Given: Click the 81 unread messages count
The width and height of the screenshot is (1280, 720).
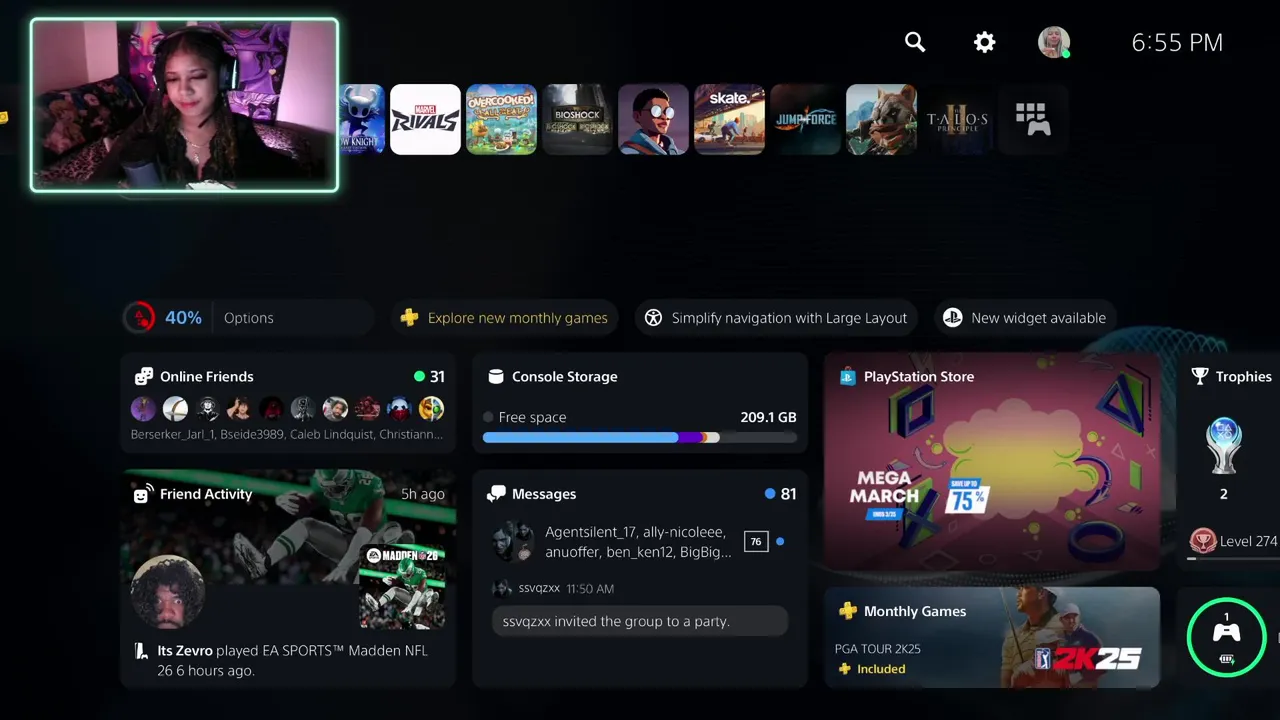Looking at the screenshot, I should (x=788, y=494).
